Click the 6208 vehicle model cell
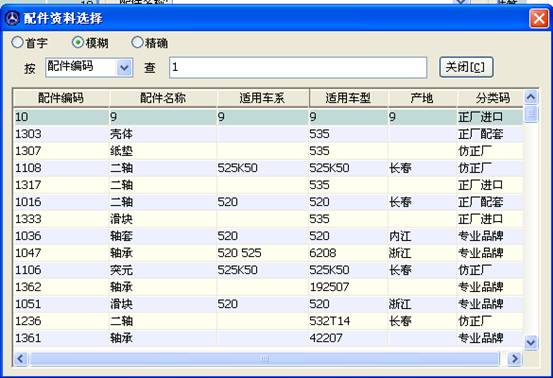Image resolution: width=553 pixels, height=378 pixels. (323, 253)
